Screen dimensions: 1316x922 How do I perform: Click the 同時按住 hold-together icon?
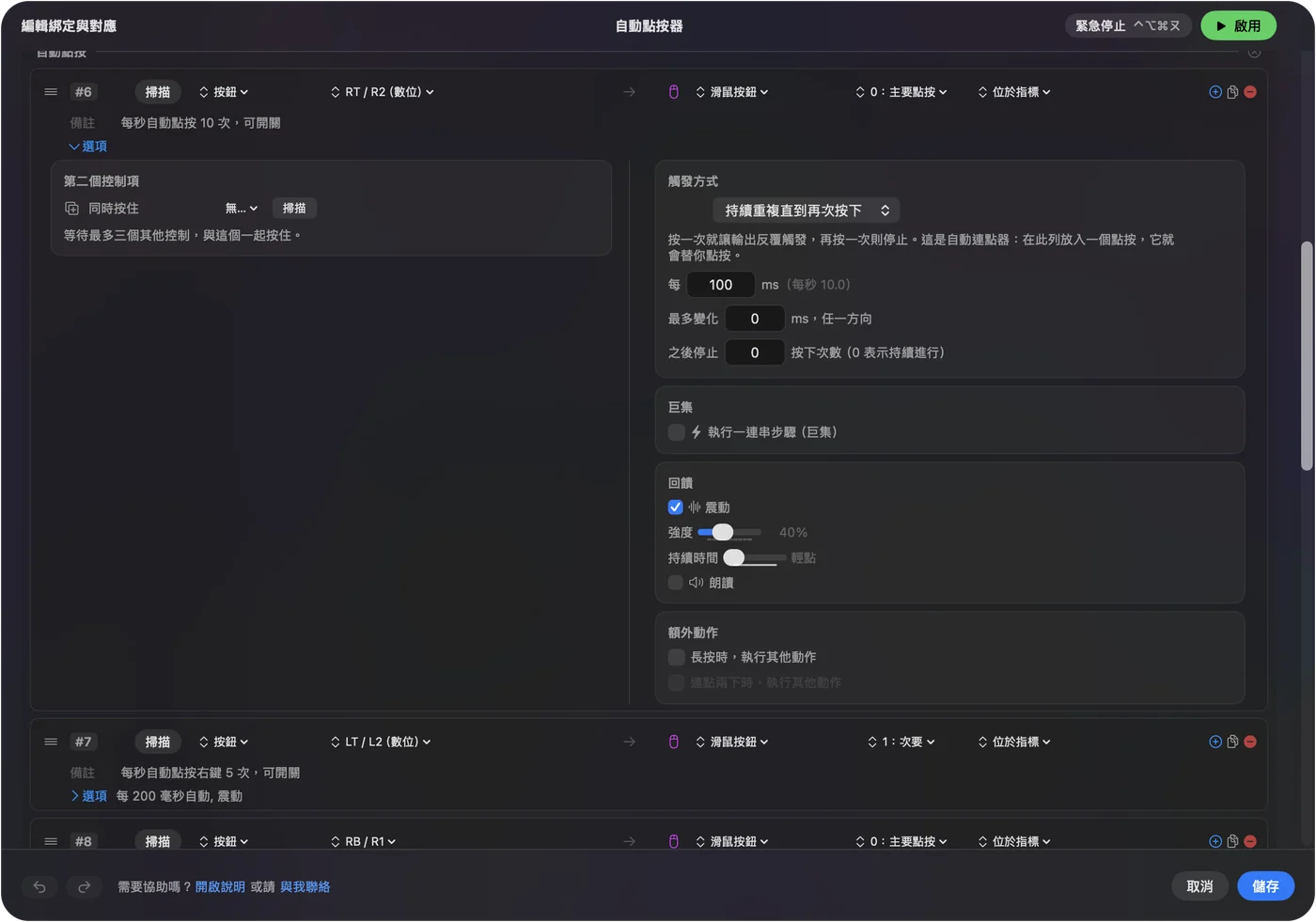(71, 209)
